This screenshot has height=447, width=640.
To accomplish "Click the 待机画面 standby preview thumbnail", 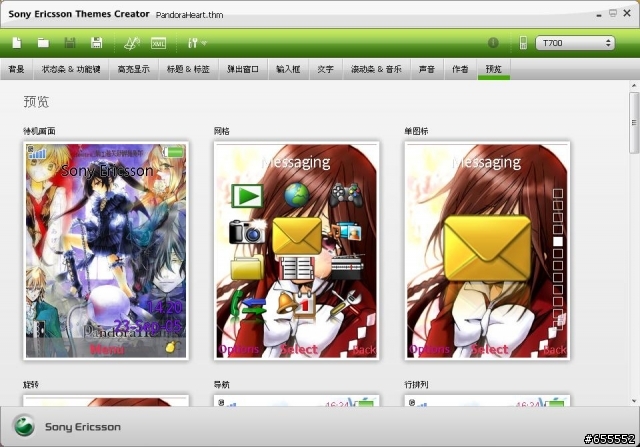I will click(x=106, y=251).
